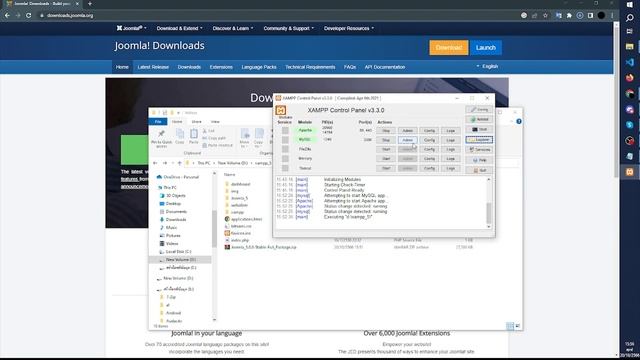
Task: Open Shell in XAMPP Control Panel
Action: point(479,129)
